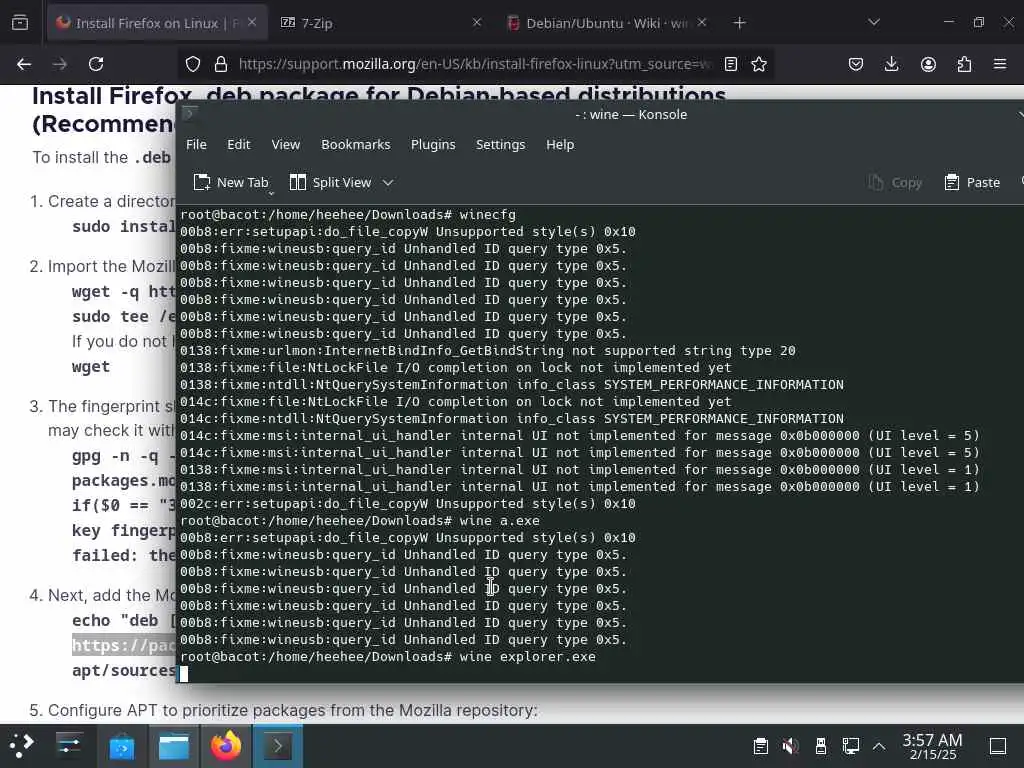Click the Copy button in Konsole toolbar
The image size is (1024, 768).
[x=895, y=182]
